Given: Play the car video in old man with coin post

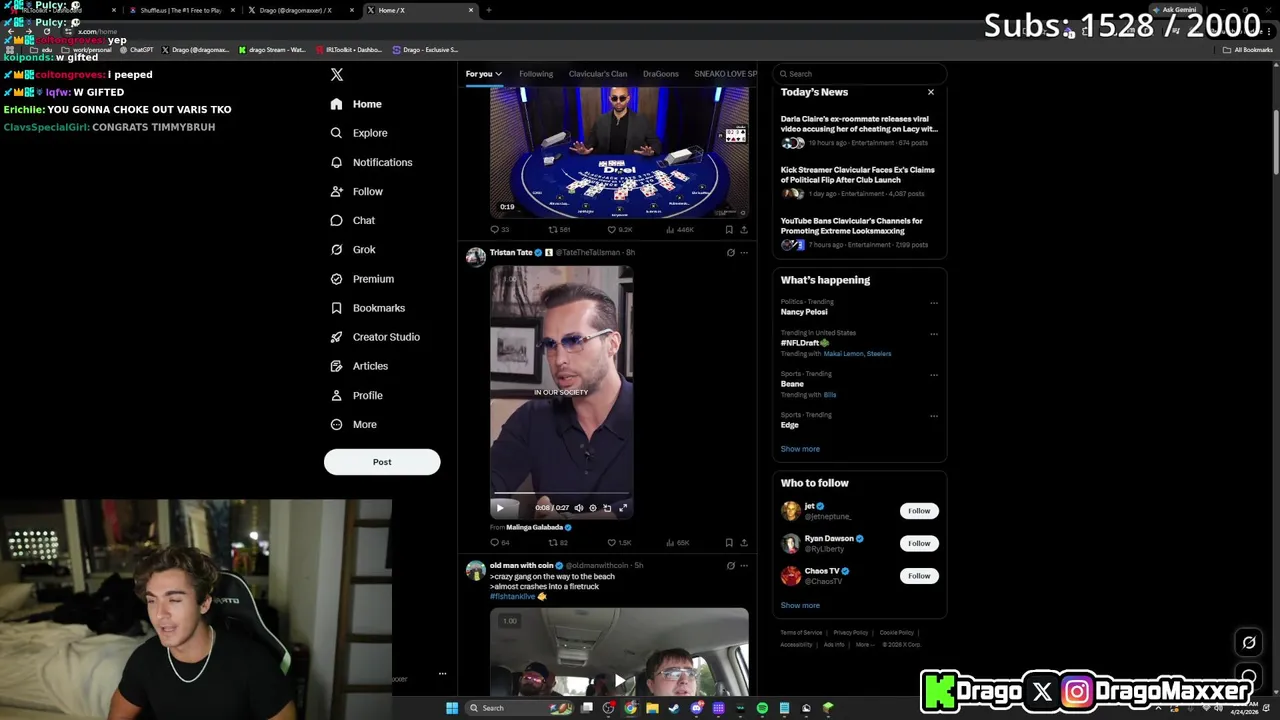Looking at the screenshot, I should pyautogui.click(x=619, y=681).
